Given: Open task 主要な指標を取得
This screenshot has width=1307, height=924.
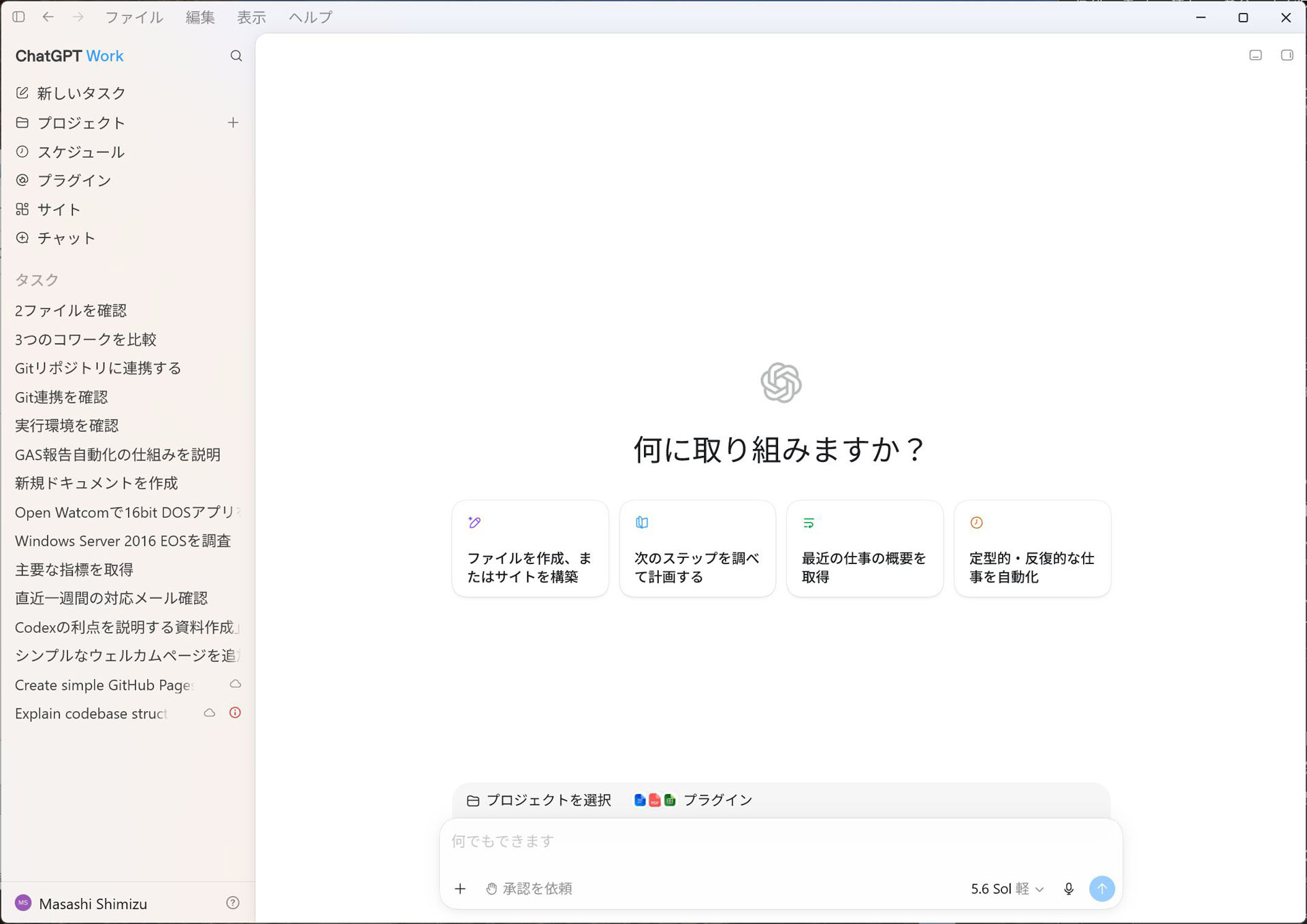Looking at the screenshot, I should point(127,570).
